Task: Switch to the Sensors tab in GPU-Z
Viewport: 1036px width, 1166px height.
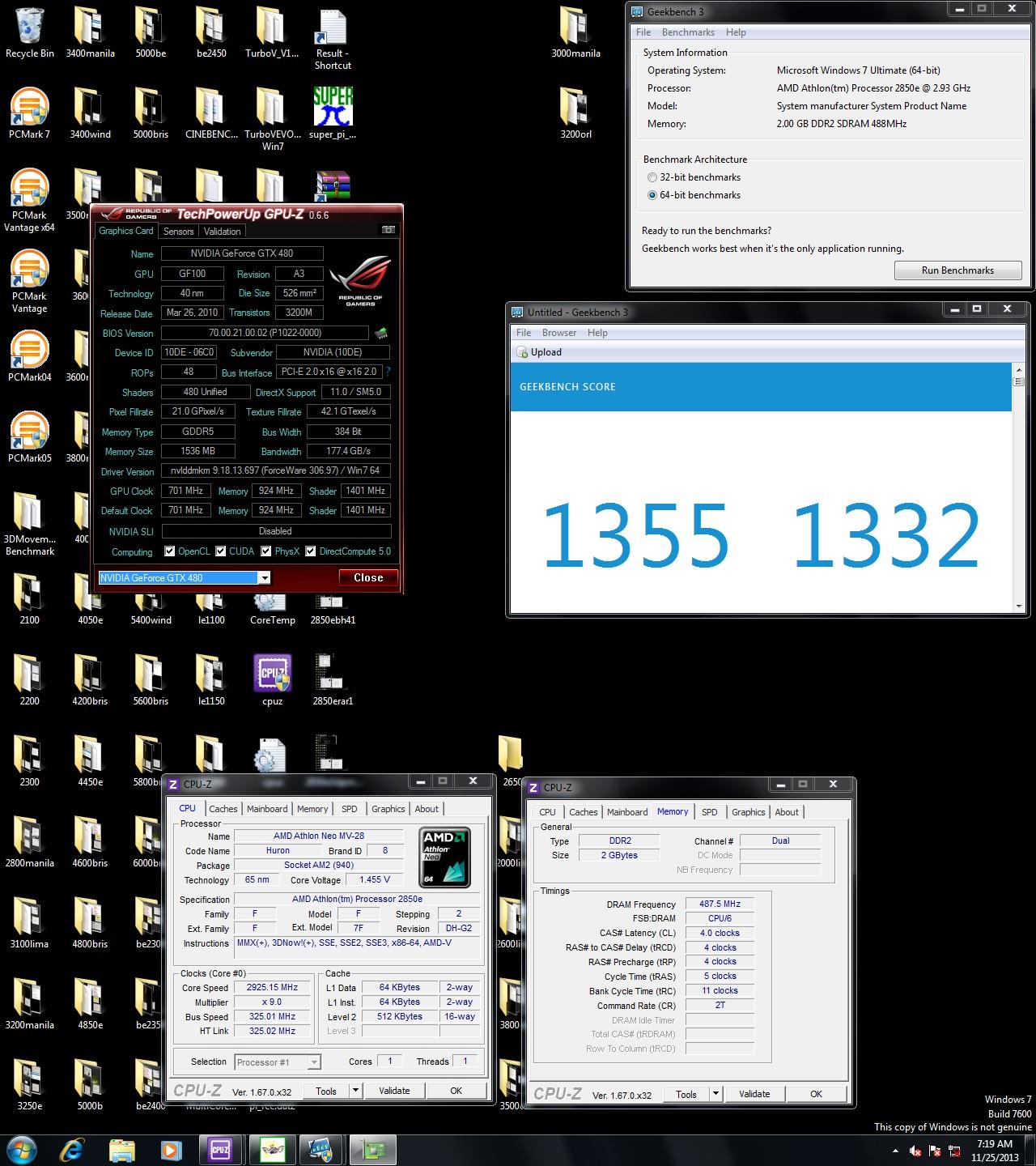Action: pyautogui.click(x=178, y=232)
